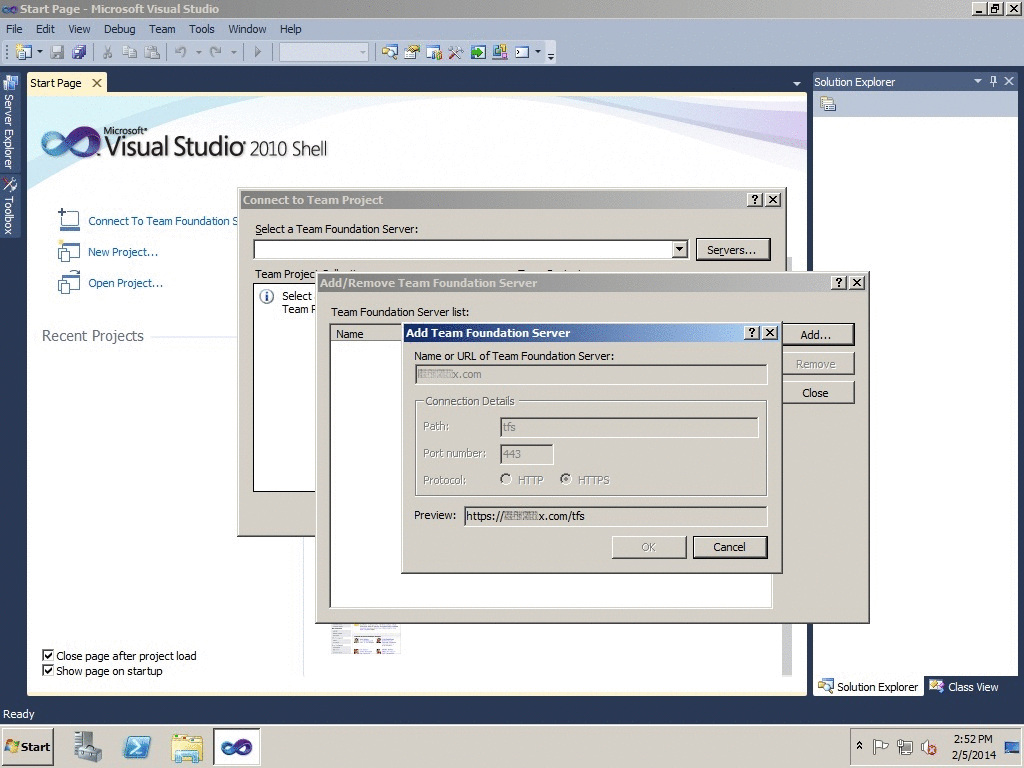Viewport: 1024px width, 768px height.
Task: Close the Start Page tab with X
Action: coord(97,83)
